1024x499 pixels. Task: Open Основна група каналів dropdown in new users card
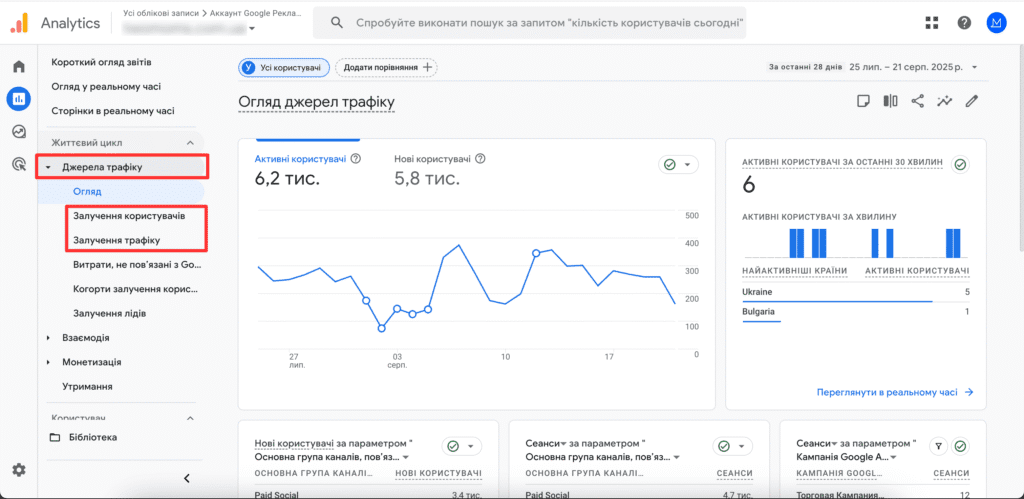[x=406, y=457]
